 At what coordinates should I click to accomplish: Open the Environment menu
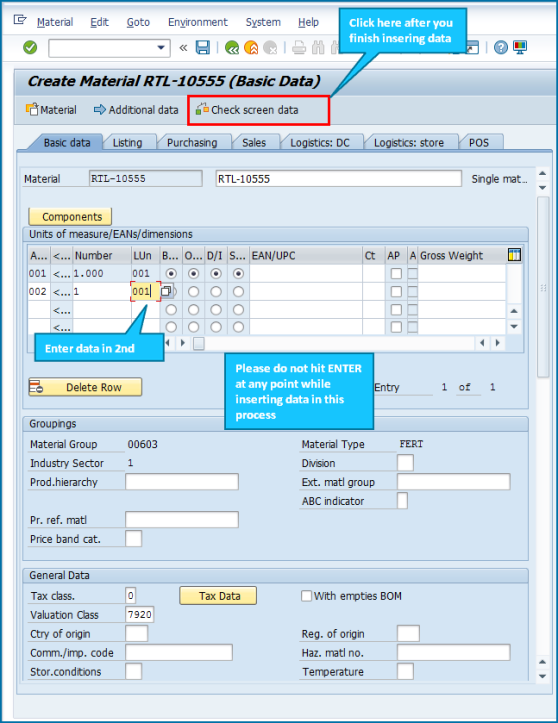tap(198, 22)
